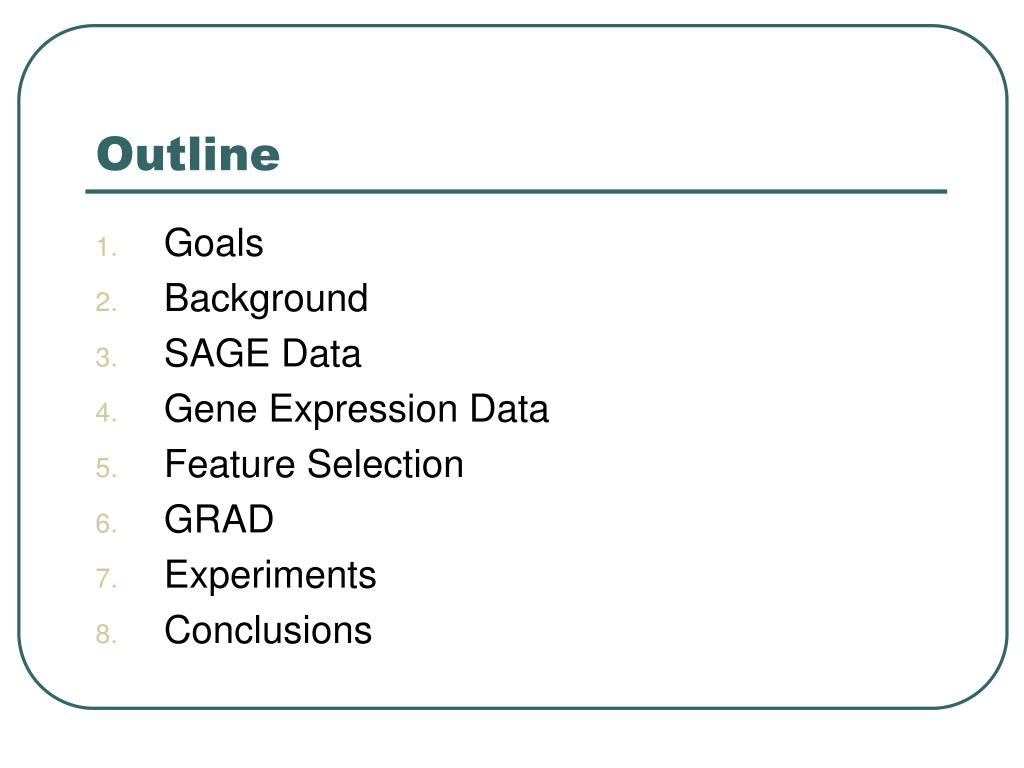Click the SAGE Data entry
The width and height of the screenshot is (1024, 768).
pos(263,353)
